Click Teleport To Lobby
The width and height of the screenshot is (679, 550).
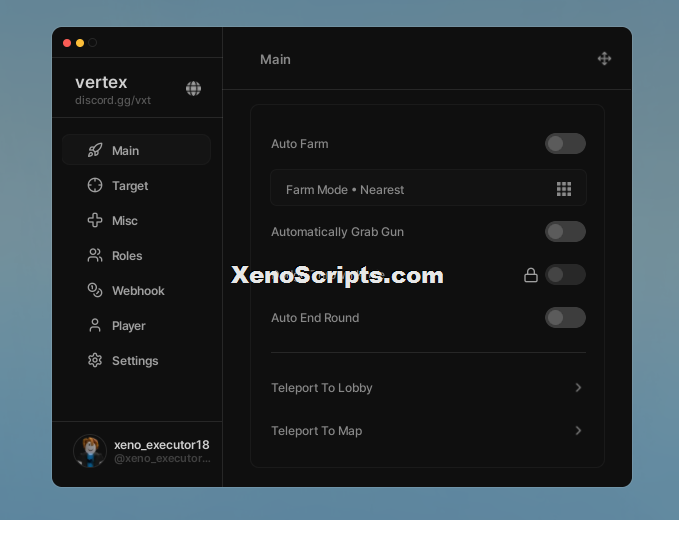tap(428, 388)
